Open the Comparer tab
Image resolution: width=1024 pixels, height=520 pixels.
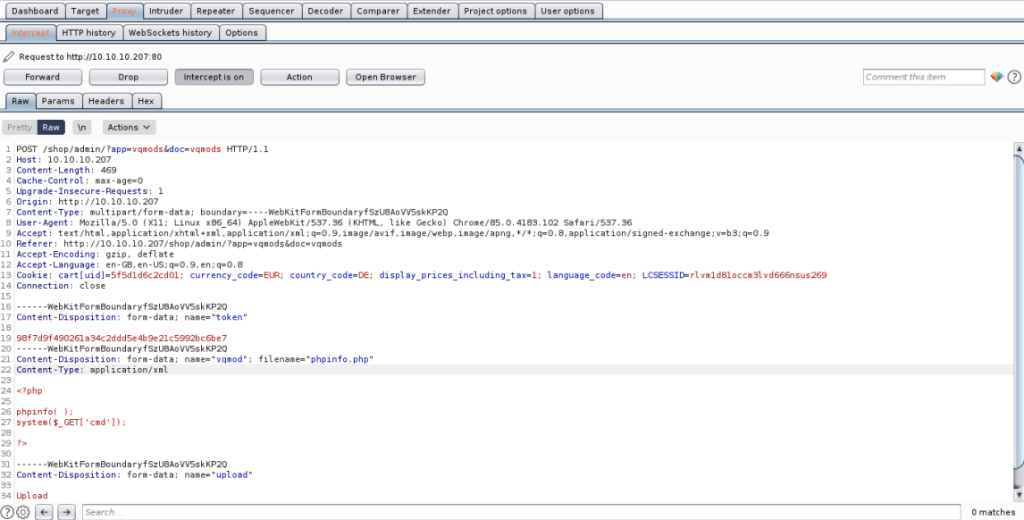pyautogui.click(x=378, y=11)
